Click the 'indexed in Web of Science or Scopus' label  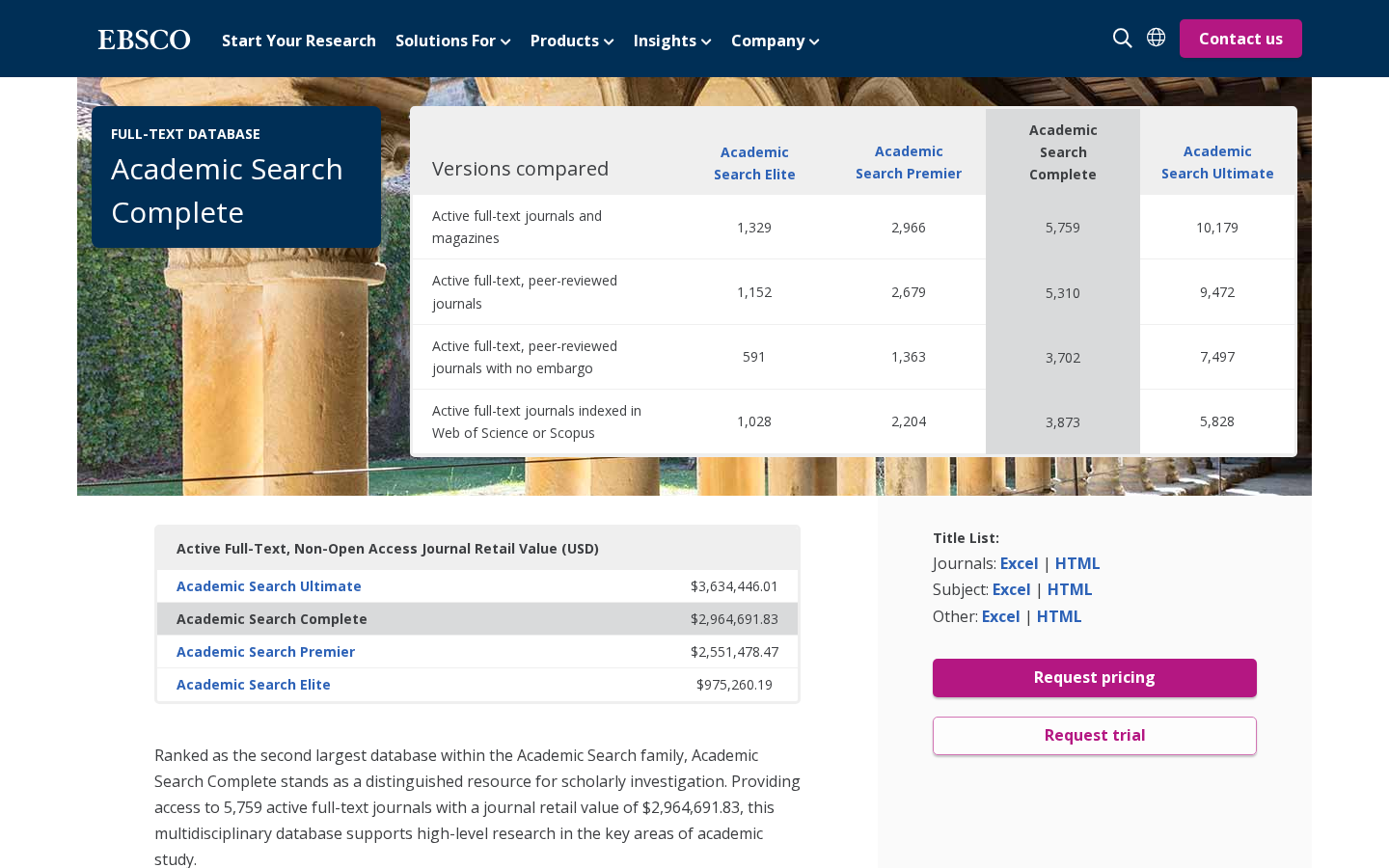click(536, 421)
